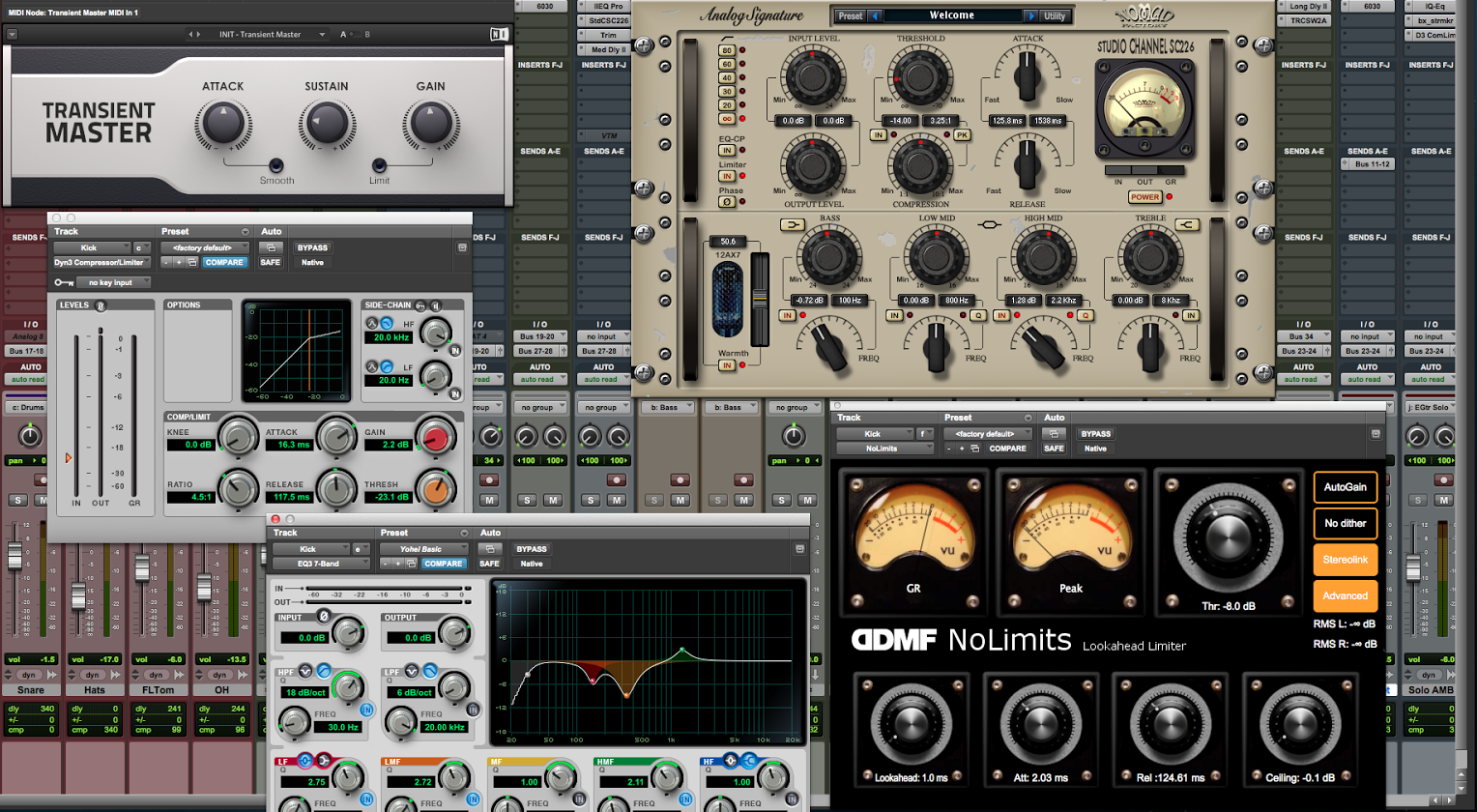Click the NI logo in Transient Master header
This screenshot has height=812, width=1477.
(498, 34)
